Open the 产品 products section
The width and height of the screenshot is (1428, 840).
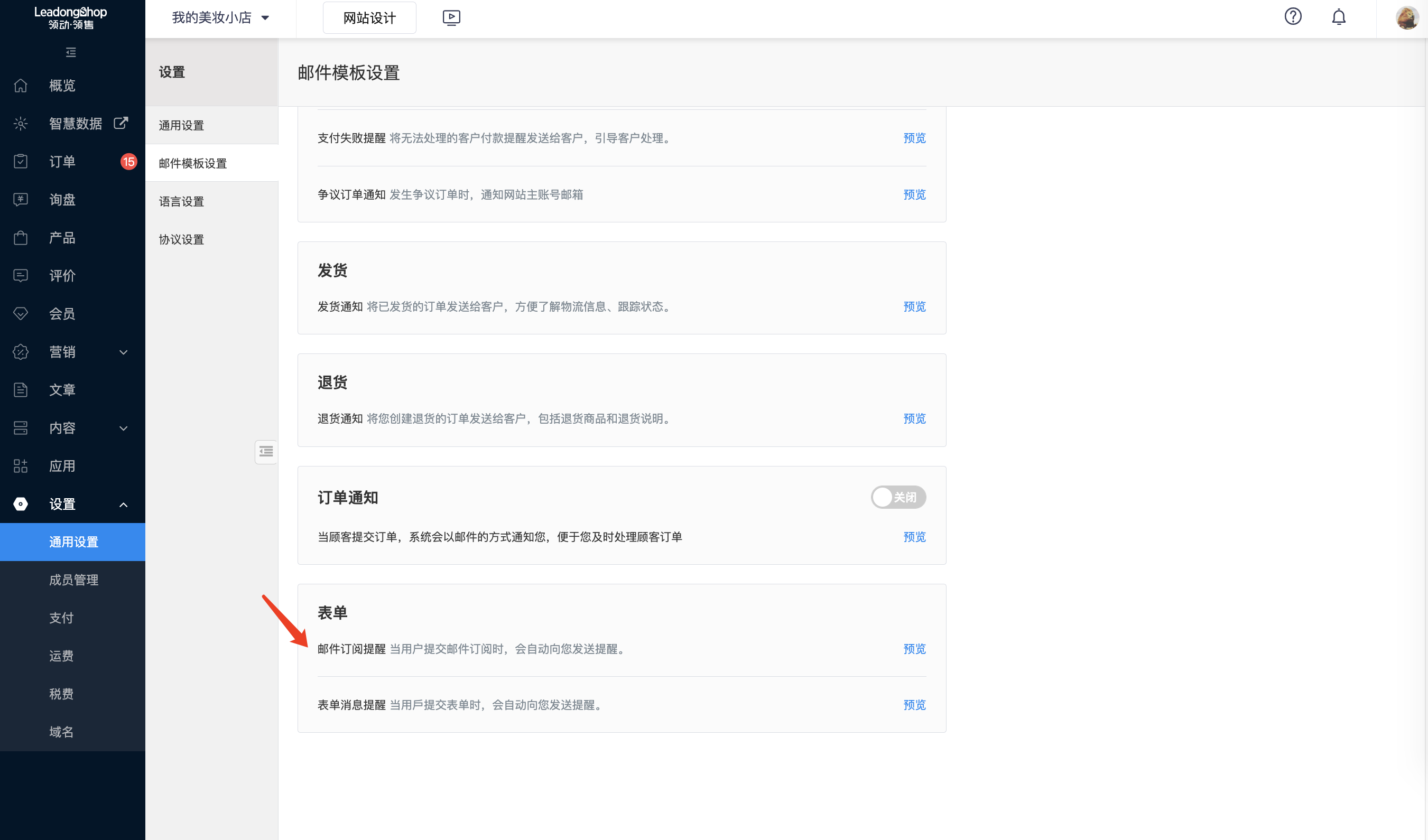click(62, 237)
